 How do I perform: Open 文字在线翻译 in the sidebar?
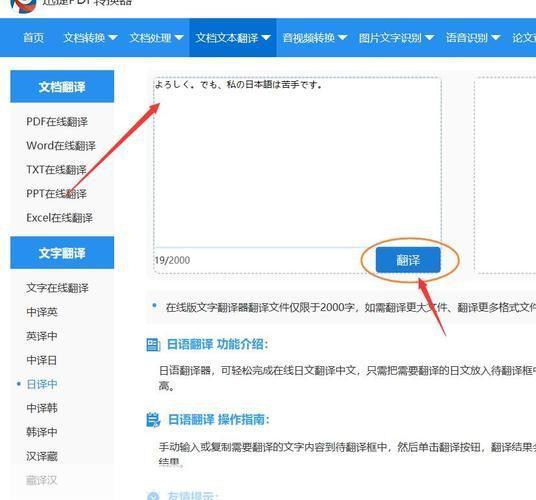[57, 288]
